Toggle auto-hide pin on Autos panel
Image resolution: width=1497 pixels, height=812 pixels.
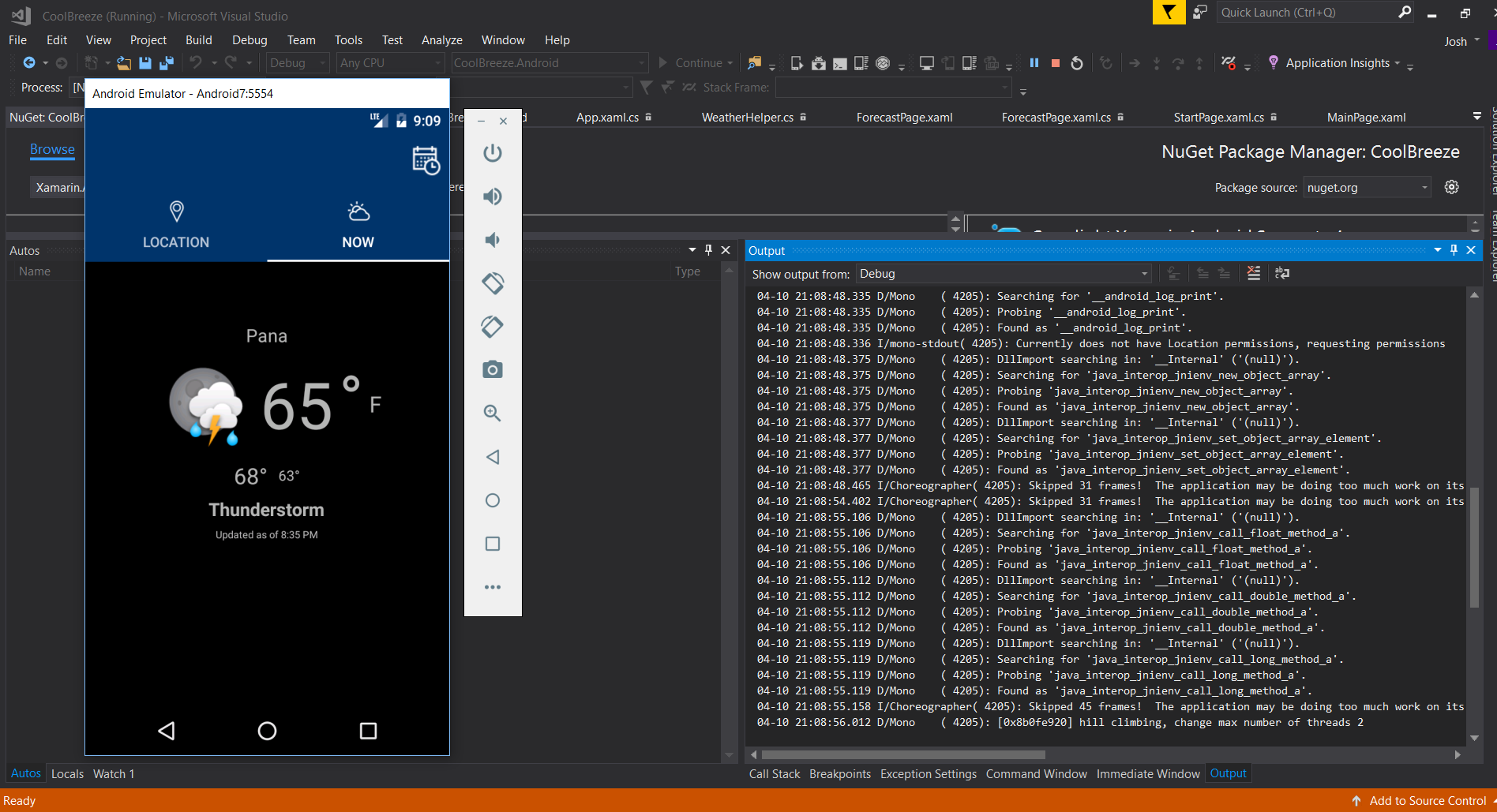[708, 250]
